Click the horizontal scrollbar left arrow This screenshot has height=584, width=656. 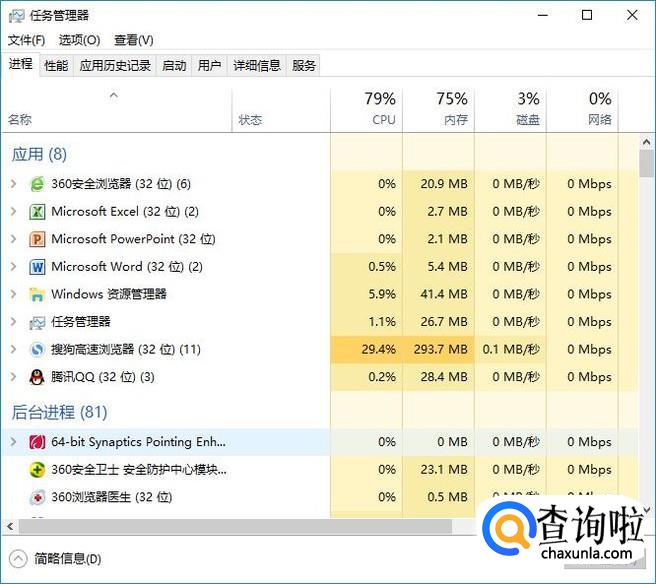coord(10,526)
